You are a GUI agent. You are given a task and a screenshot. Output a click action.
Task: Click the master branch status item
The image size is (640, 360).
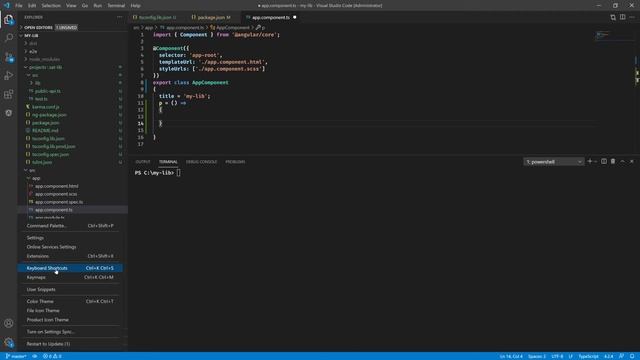click(x=16, y=356)
